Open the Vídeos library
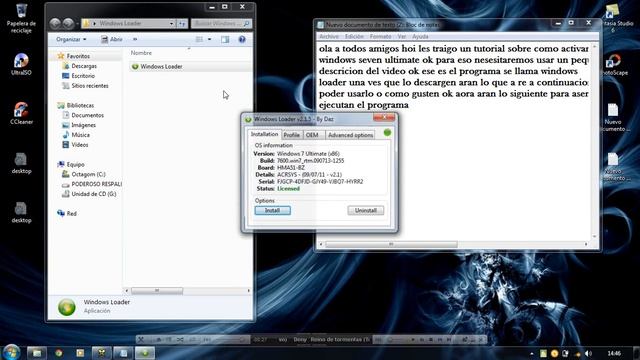Screen dimensions: 640x360 (80, 144)
